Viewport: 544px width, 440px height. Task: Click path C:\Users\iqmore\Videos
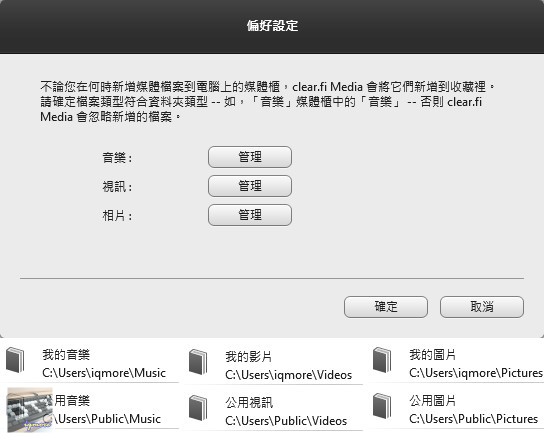289,375
